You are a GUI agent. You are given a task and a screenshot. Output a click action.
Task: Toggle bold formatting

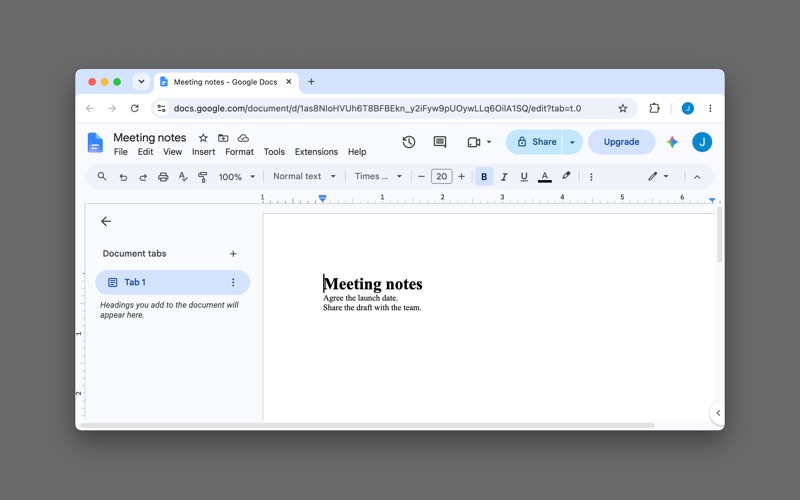tap(484, 177)
